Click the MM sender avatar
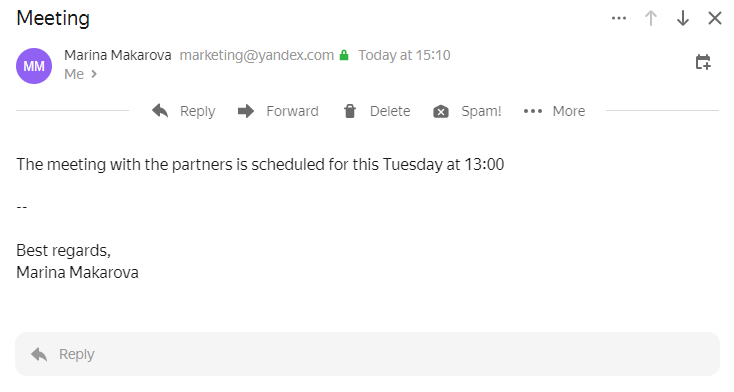The height and width of the screenshot is (392, 734). point(34,66)
